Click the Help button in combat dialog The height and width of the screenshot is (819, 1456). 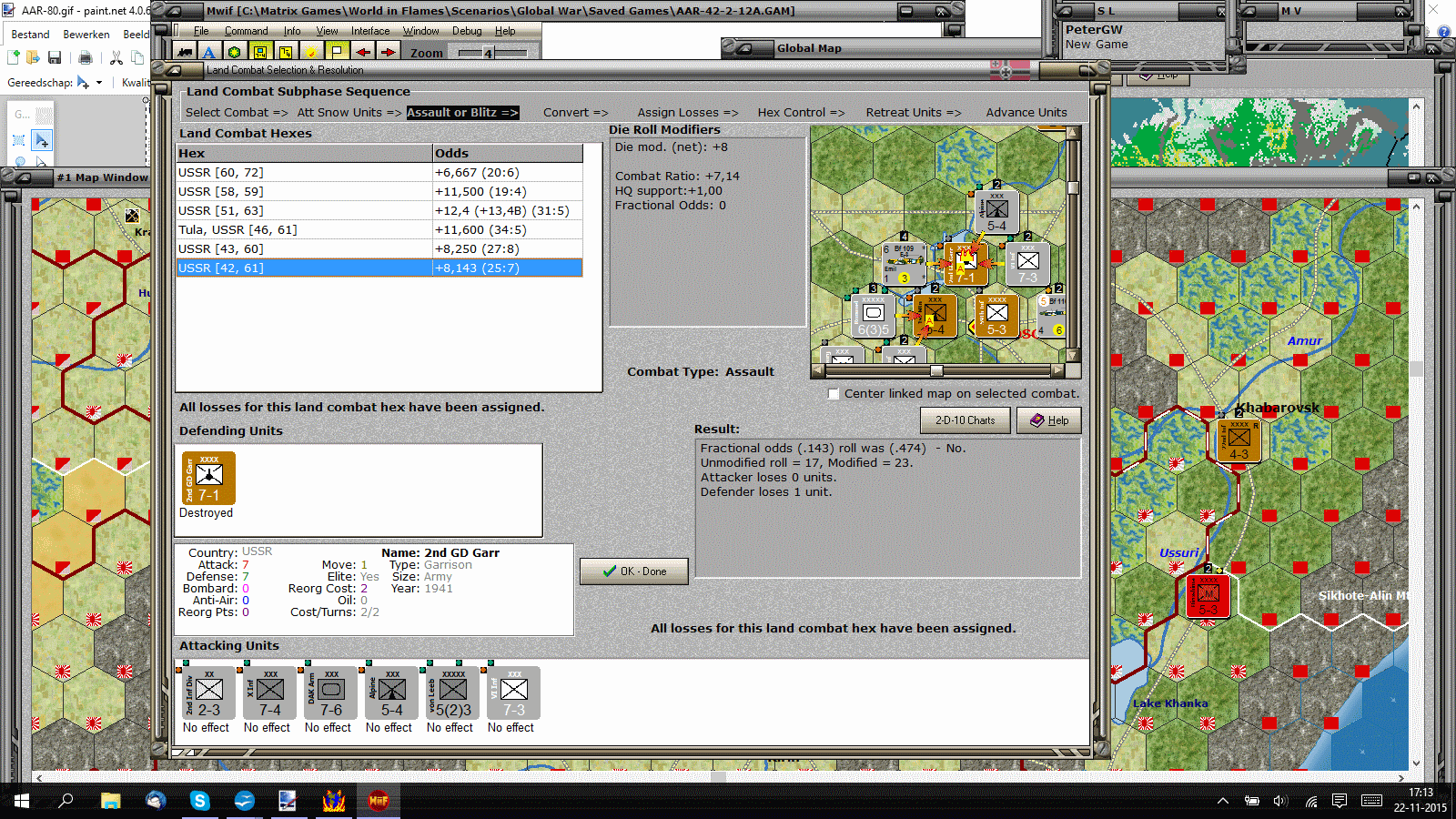(1048, 420)
